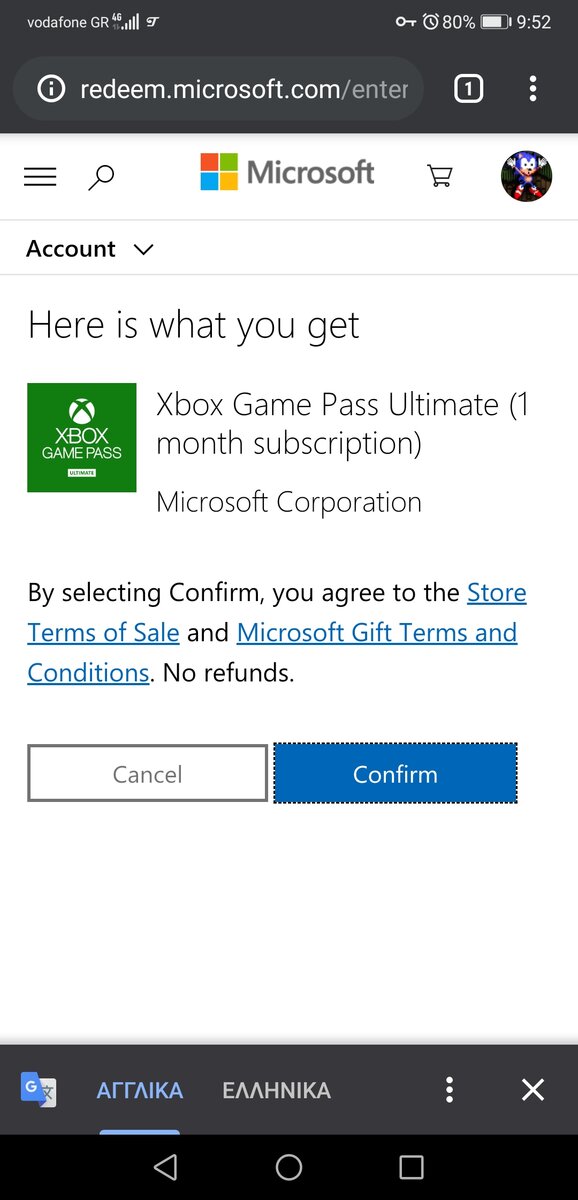Viewport: 578px width, 1200px height.
Task: Tap the Microsoft logo
Action: (287, 172)
